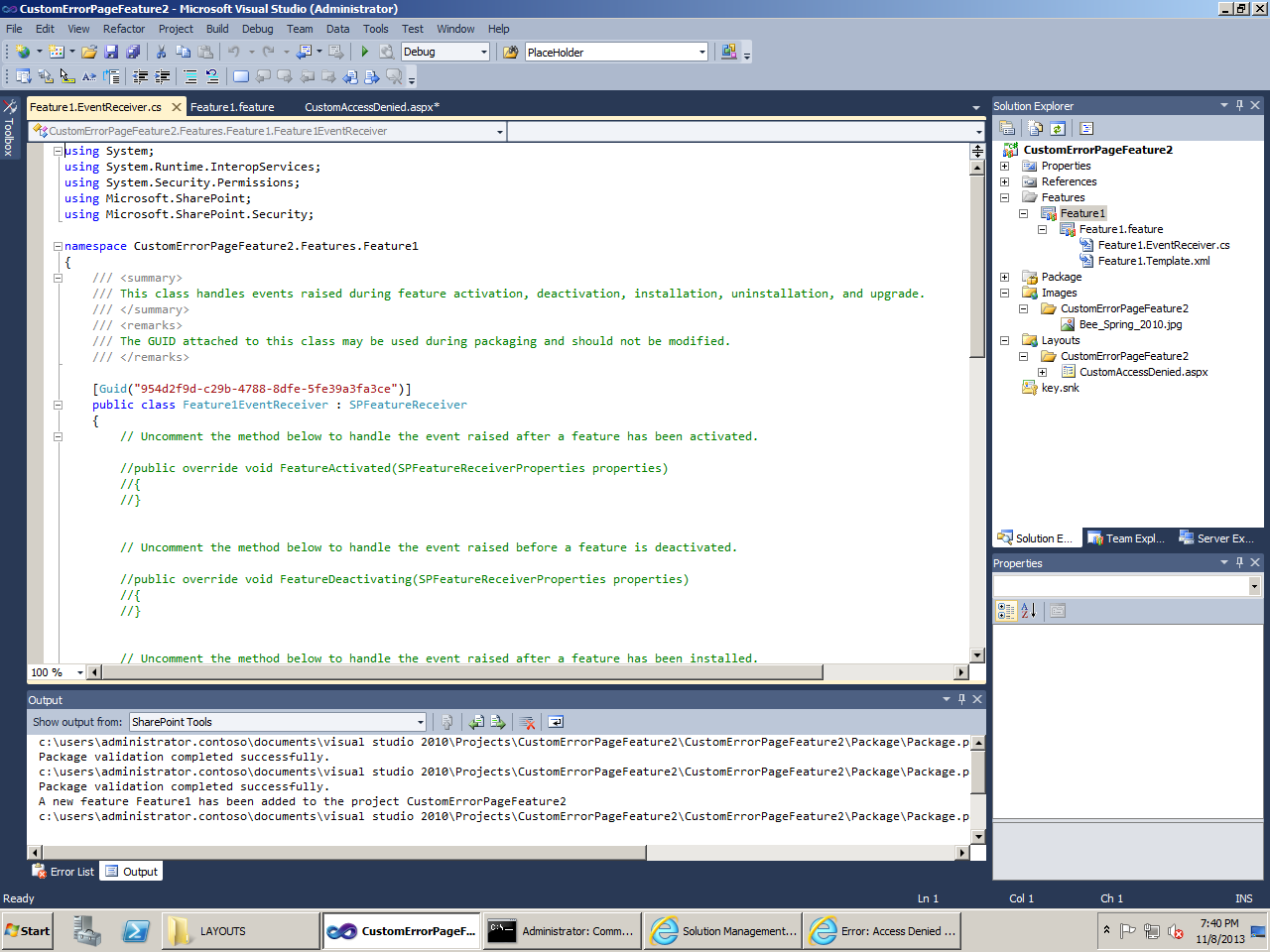Click the green Start Debugging arrow
1270x952 pixels.
(x=365, y=52)
